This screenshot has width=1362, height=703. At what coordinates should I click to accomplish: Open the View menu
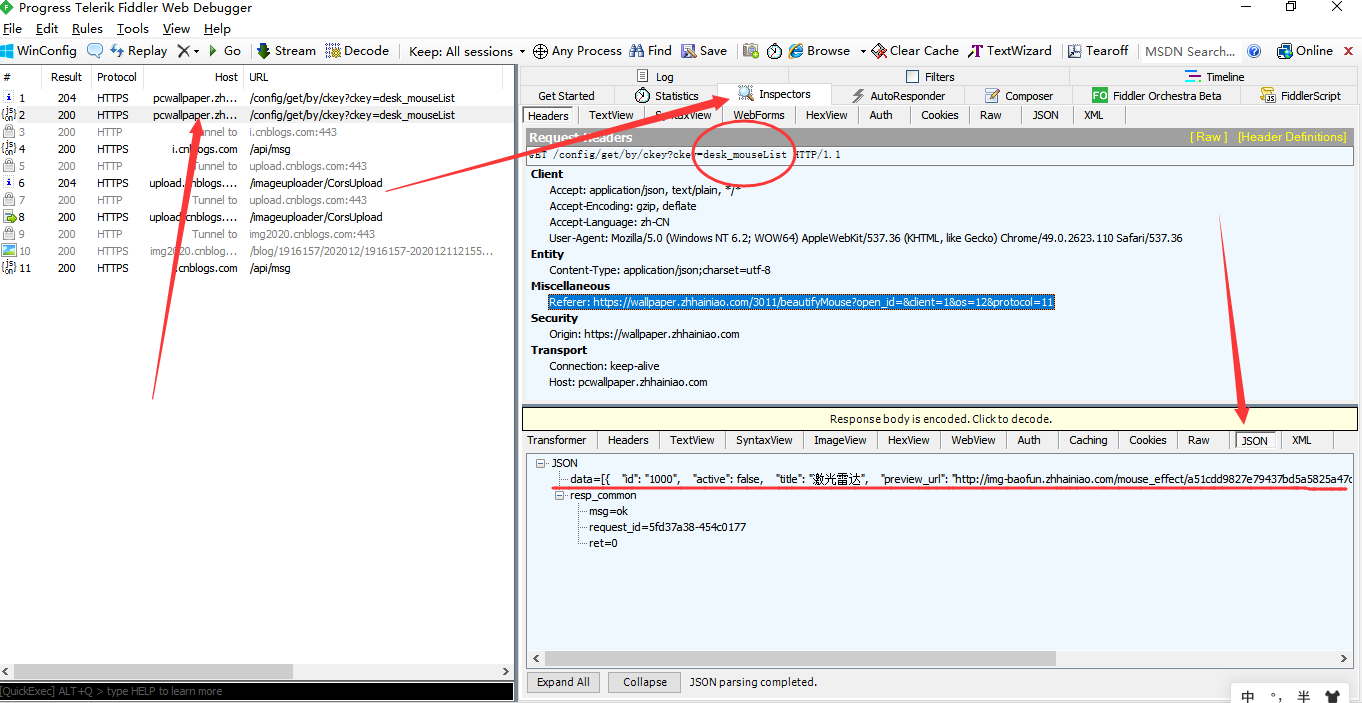176,29
